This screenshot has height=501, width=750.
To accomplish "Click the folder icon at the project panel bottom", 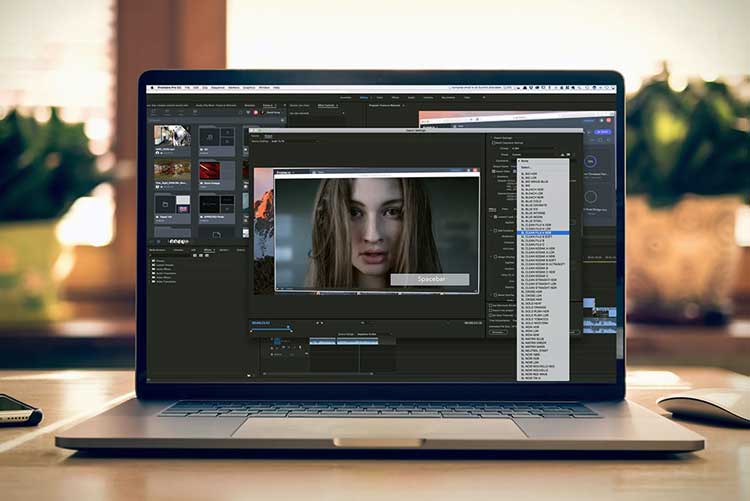I will coord(218,234).
